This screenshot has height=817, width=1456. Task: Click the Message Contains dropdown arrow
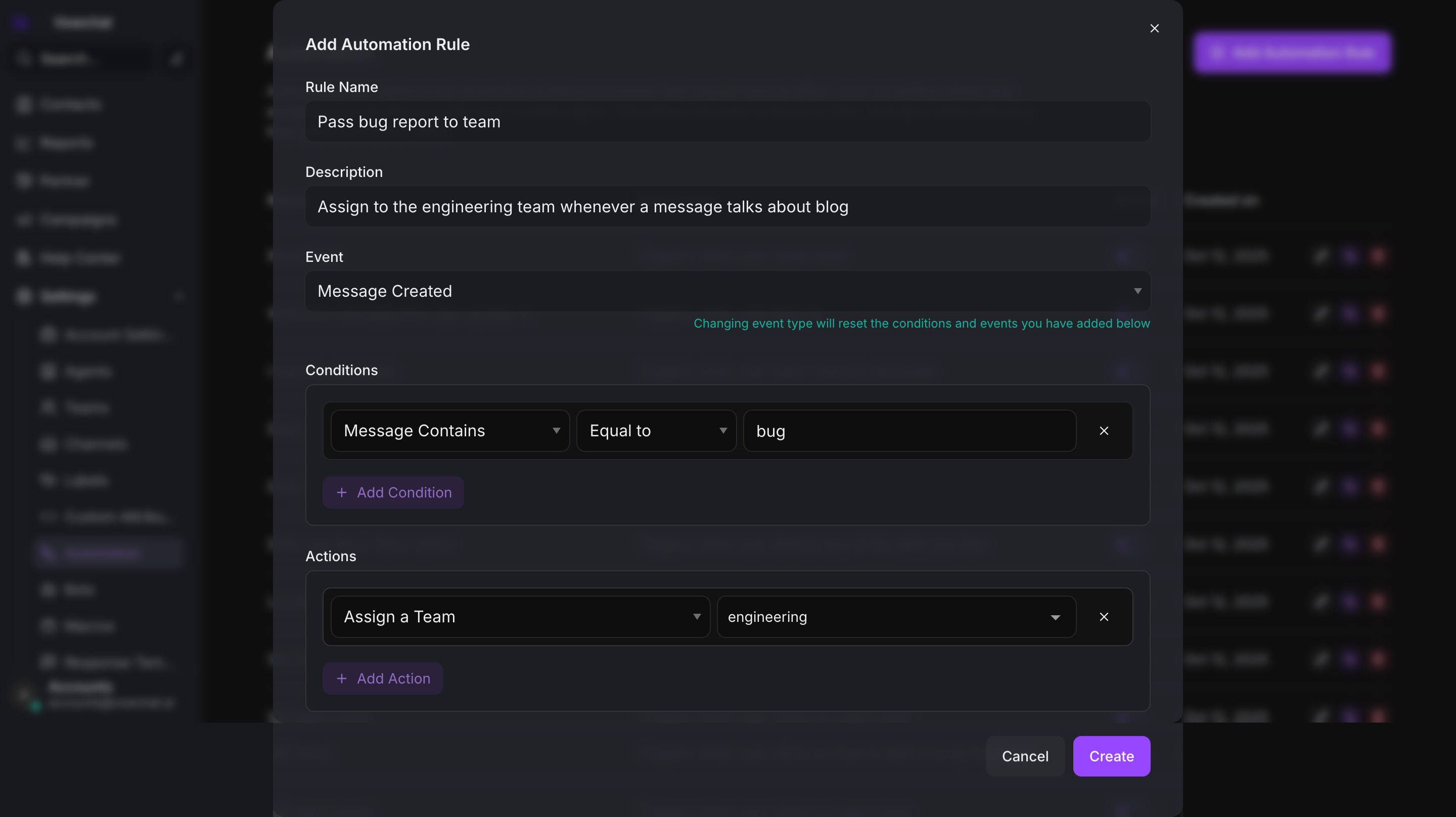[x=556, y=431]
